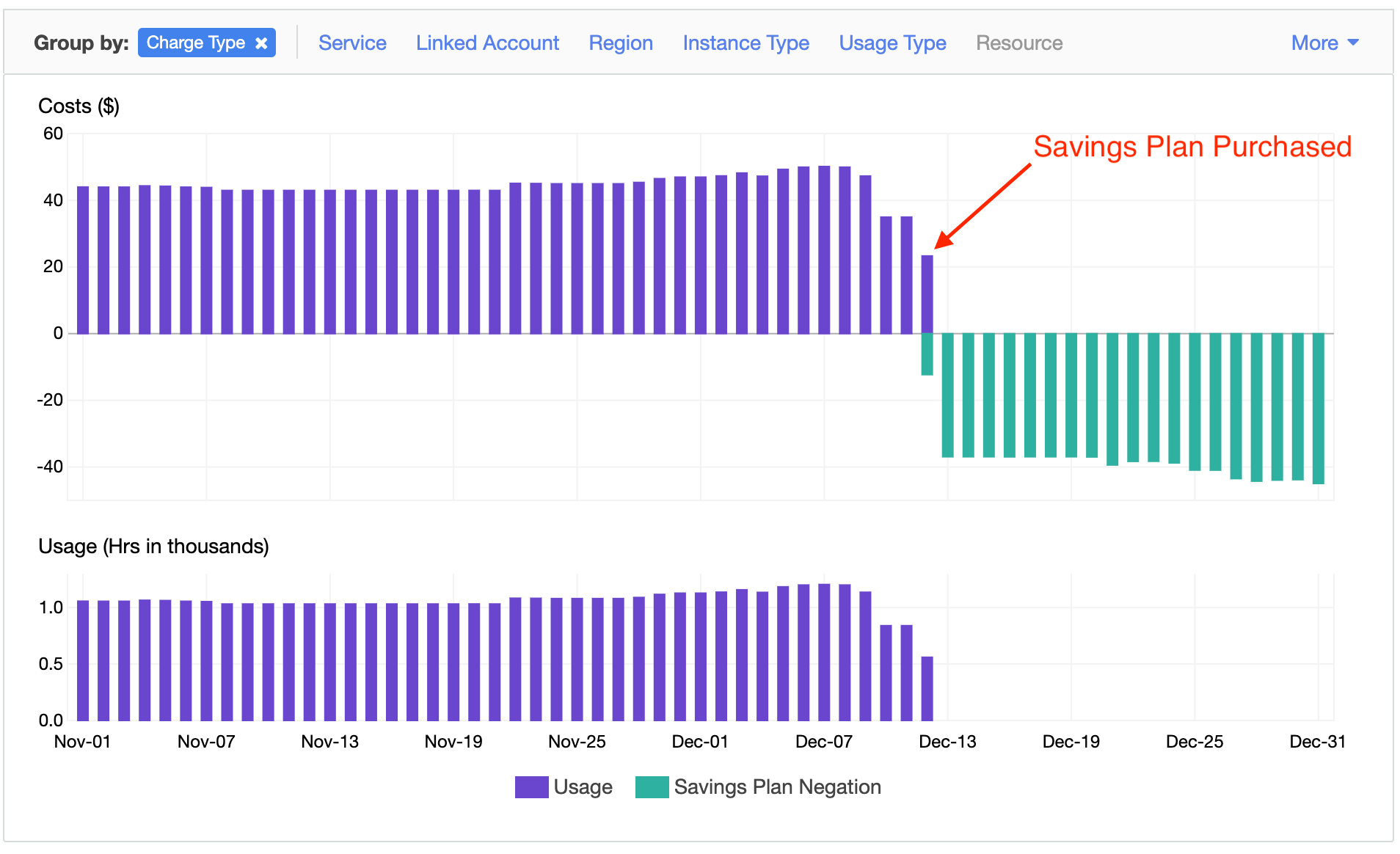Toggle Savings Plan Negation legend visibility

[x=778, y=787]
